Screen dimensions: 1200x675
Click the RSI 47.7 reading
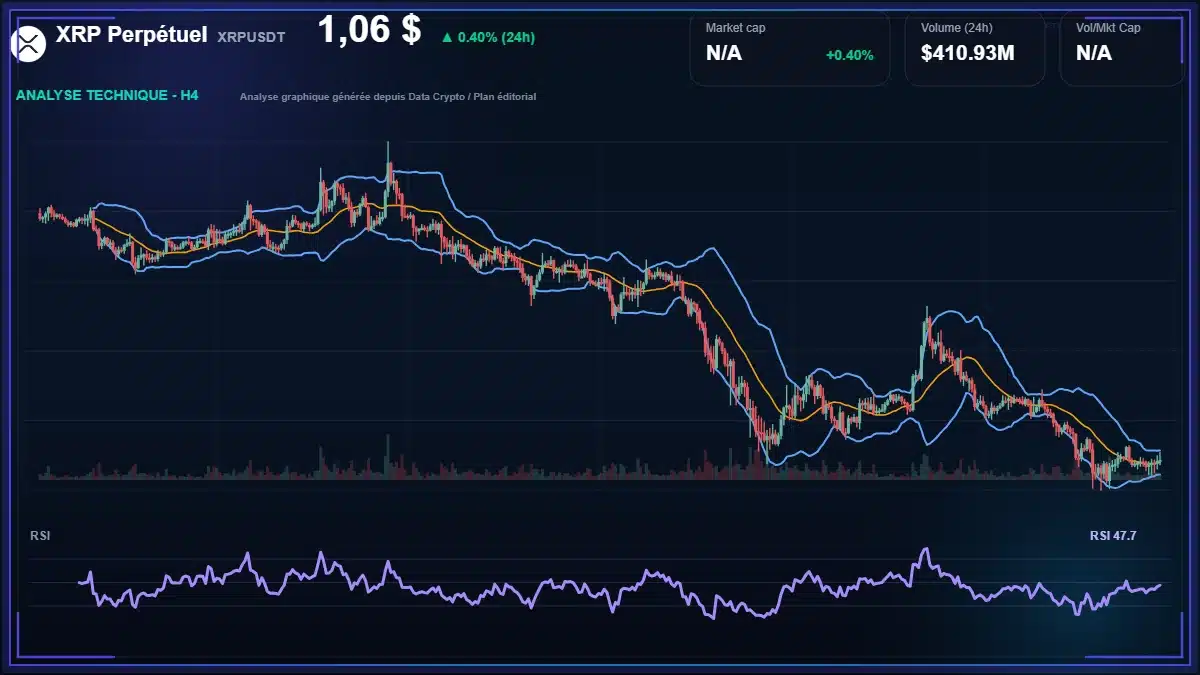click(x=1113, y=536)
